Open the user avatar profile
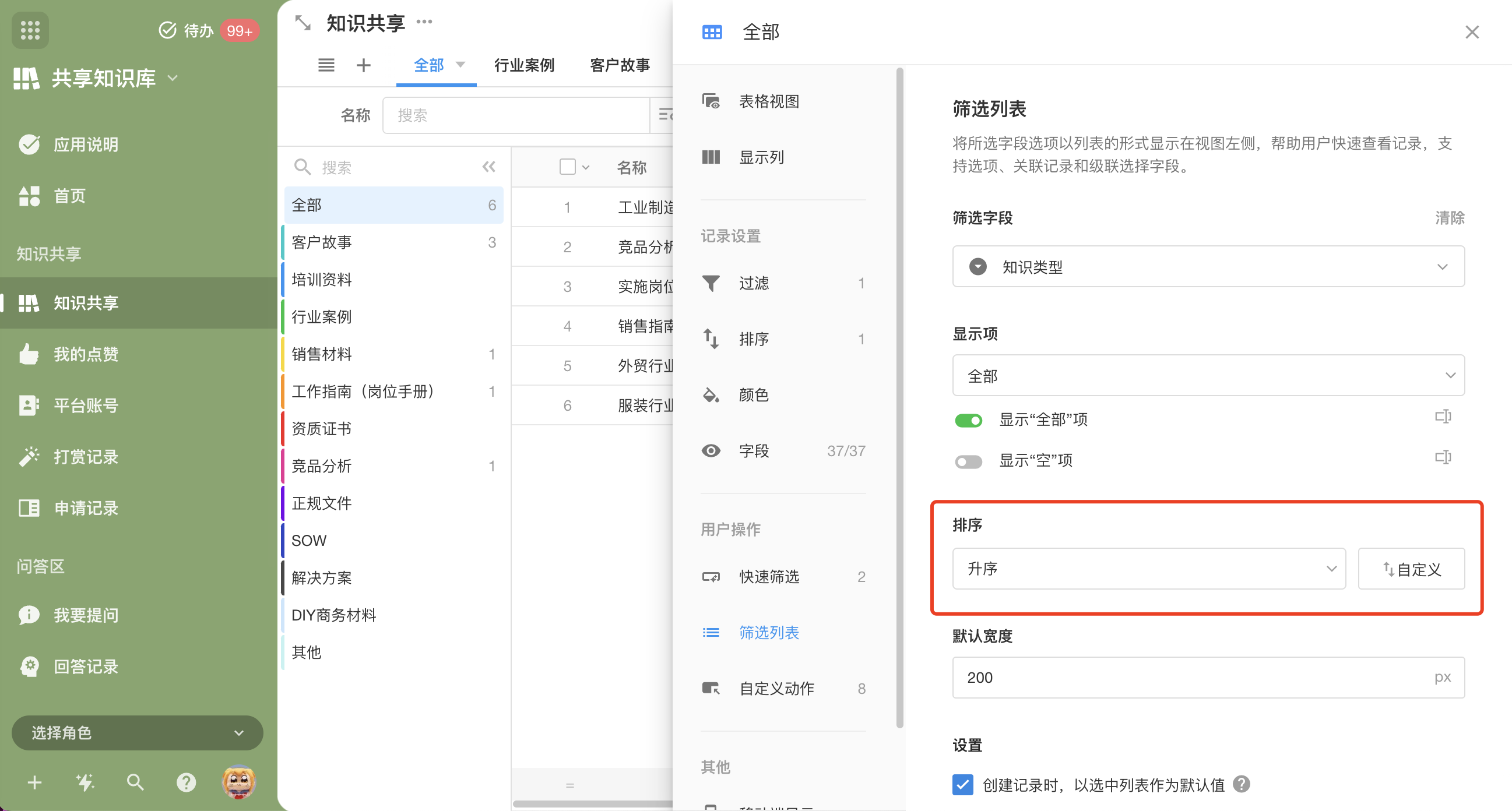 [238, 782]
